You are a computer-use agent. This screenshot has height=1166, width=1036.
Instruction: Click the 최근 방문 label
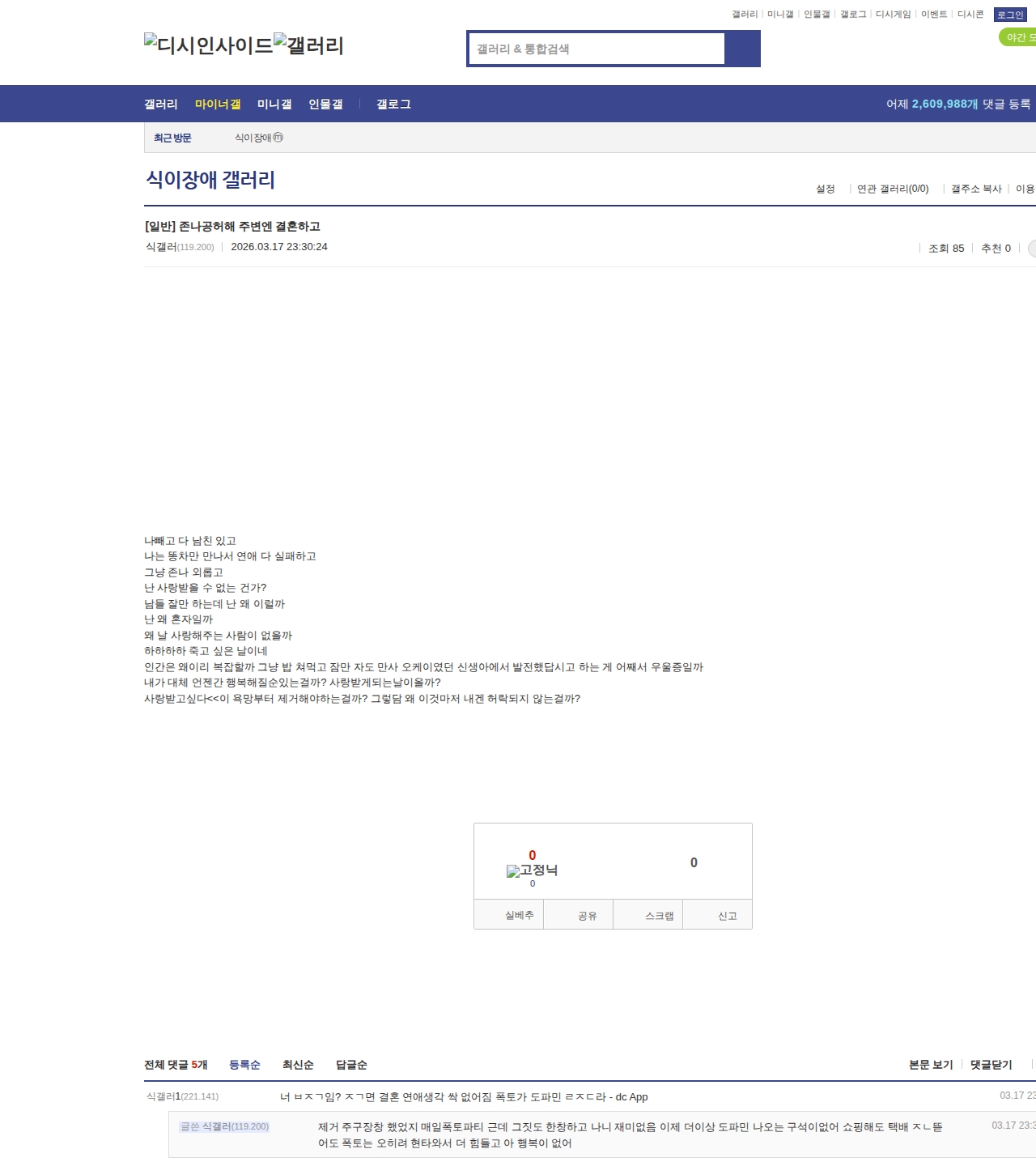tap(172, 138)
